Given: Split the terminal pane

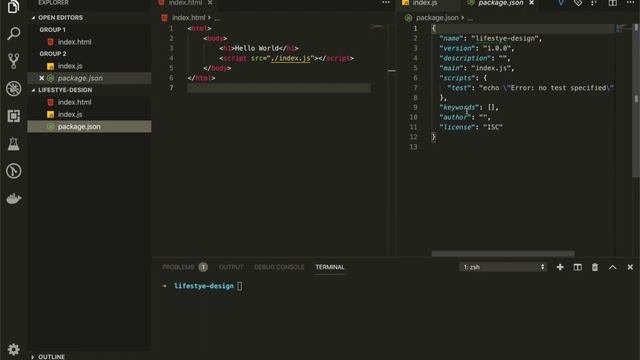Looking at the screenshot, I should click(577, 267).
